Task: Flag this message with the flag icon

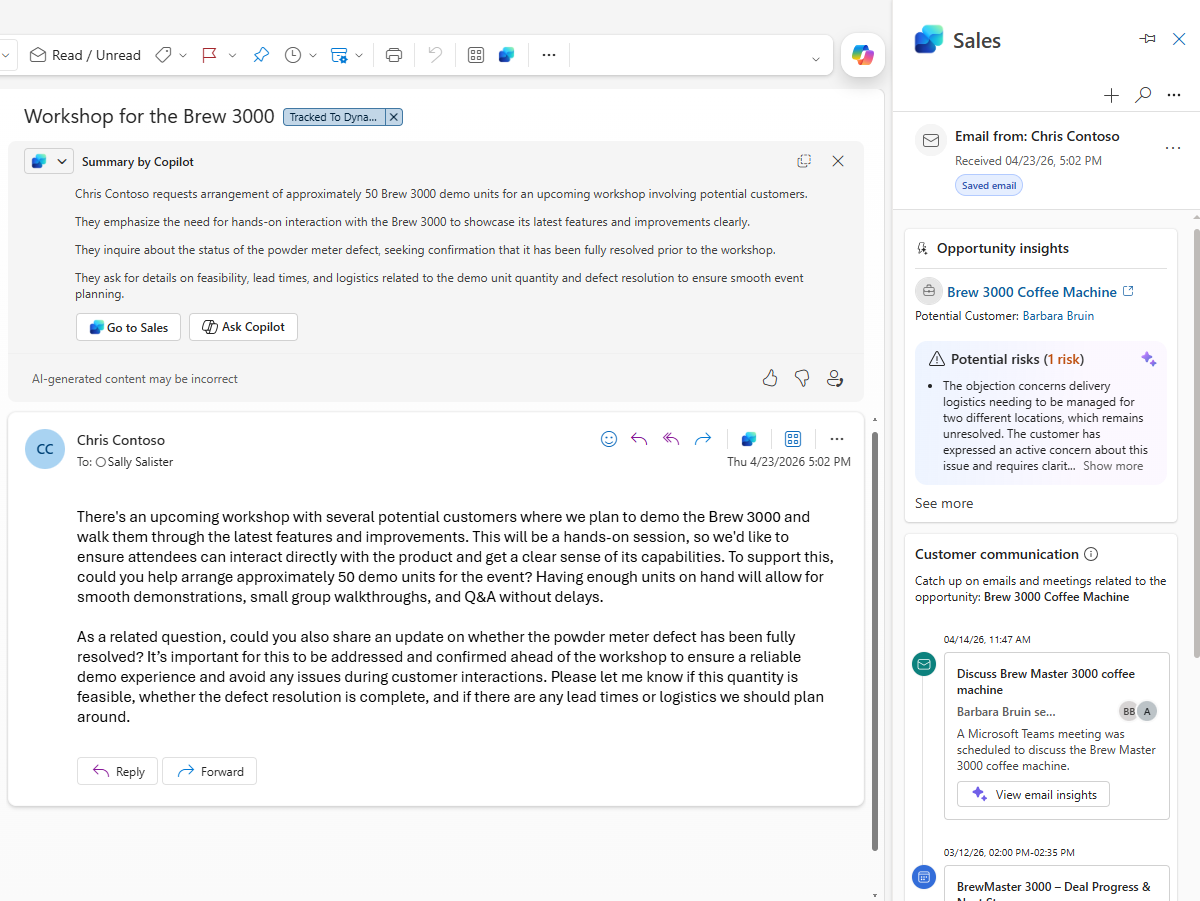Action: tap(210, 55)
